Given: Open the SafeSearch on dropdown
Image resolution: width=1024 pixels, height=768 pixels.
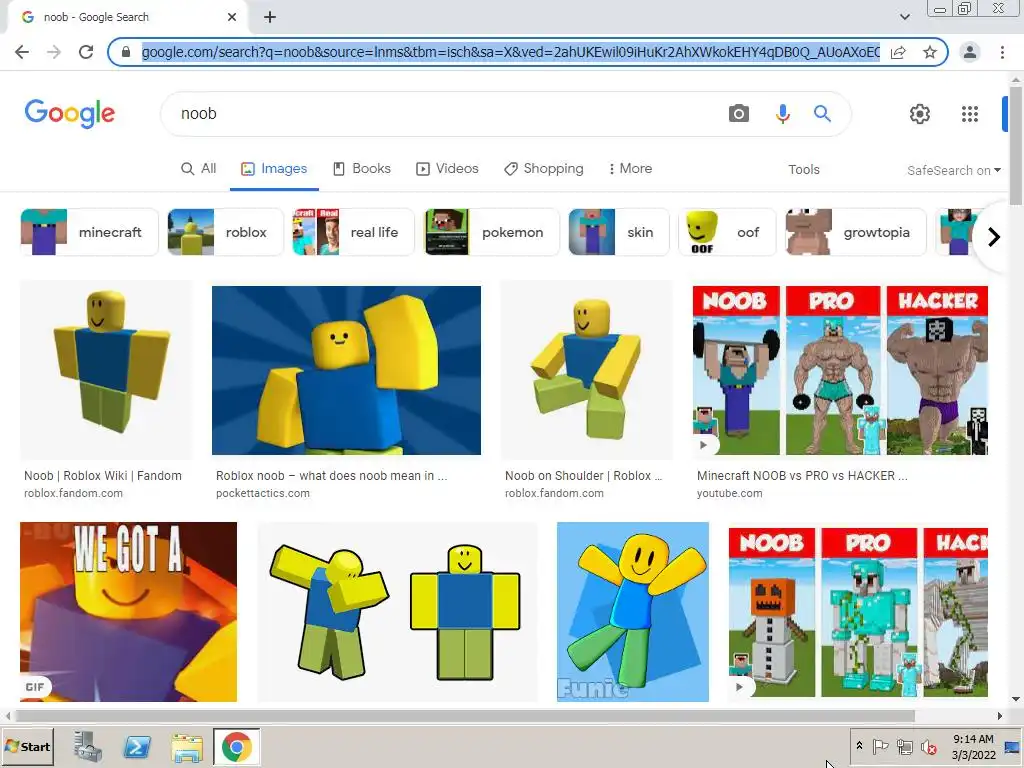Looking at the screenshot, I should coord(953,170).
